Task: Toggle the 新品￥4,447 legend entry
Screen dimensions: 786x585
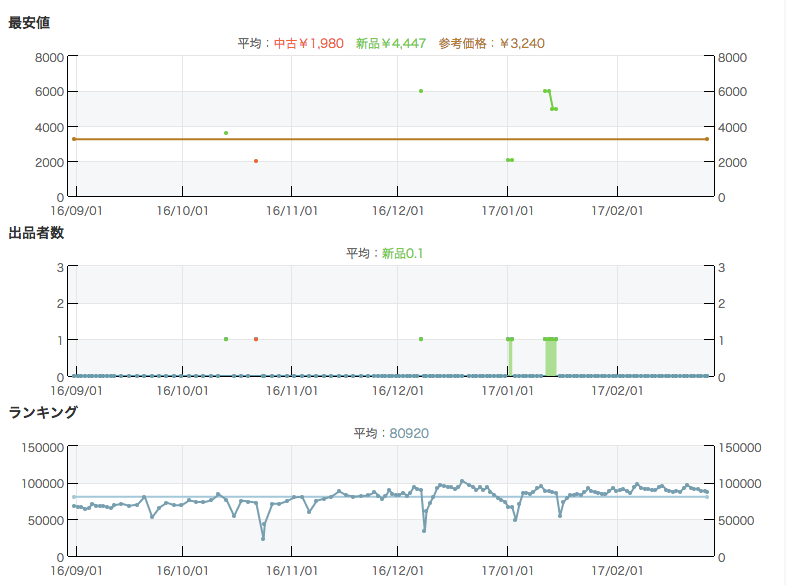Action: pos(392,43)
